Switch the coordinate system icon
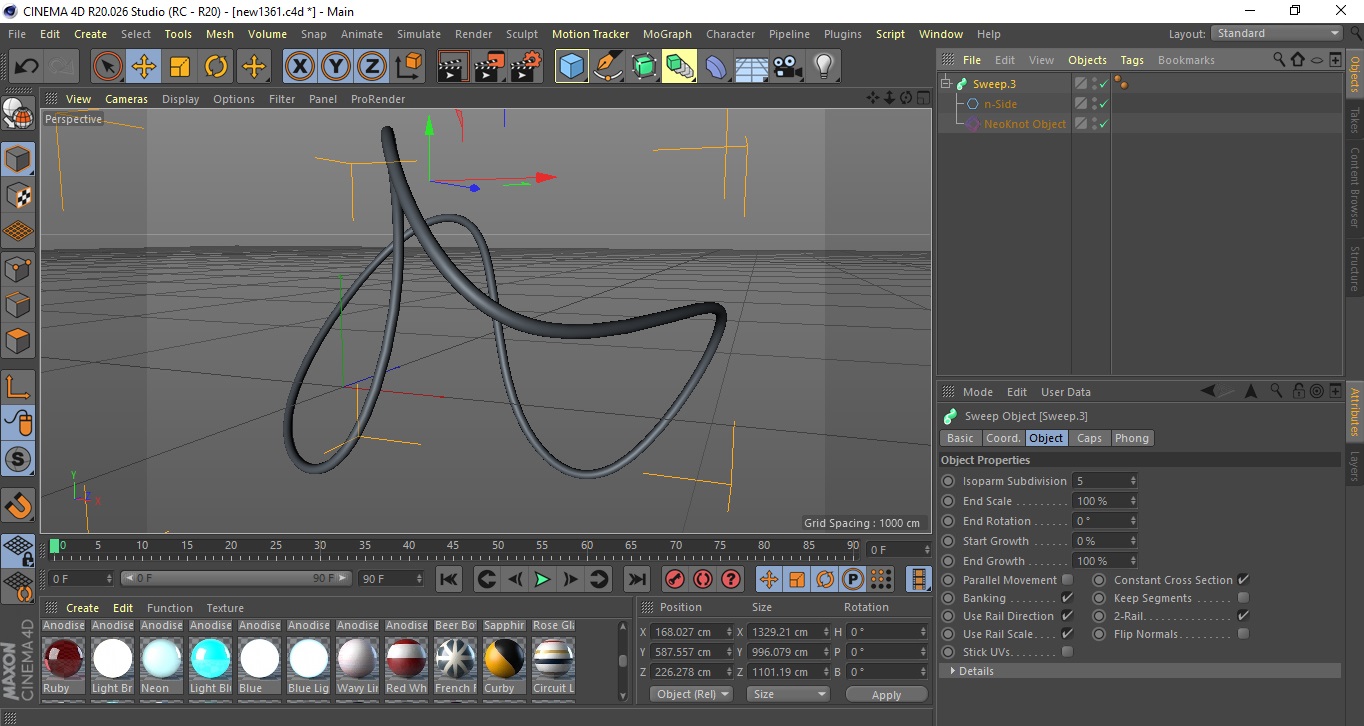1364x726 pixels. tap(408, 67)
